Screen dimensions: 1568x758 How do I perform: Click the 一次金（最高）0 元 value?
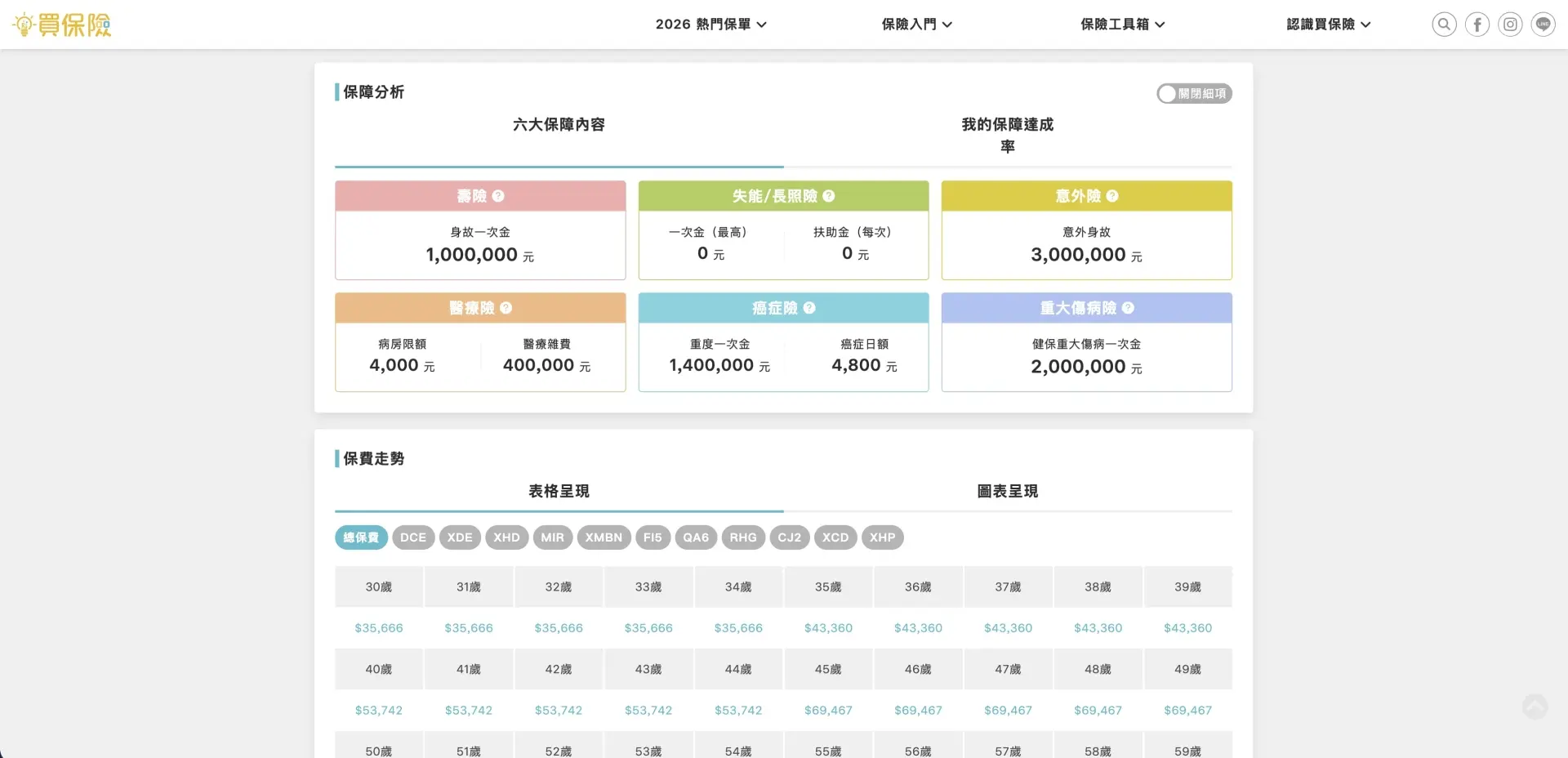pyautogui.click(x=710, y=254)
